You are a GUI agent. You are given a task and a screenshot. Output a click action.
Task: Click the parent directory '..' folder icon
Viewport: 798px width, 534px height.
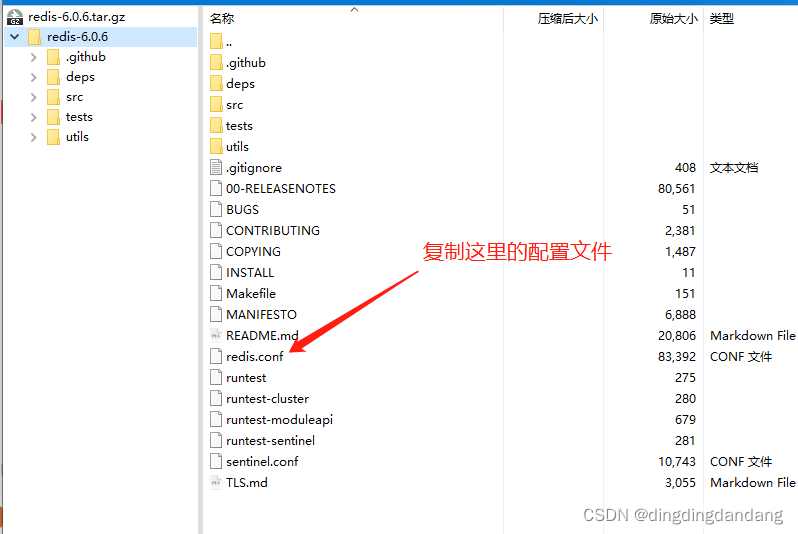[x=216, y=41]
